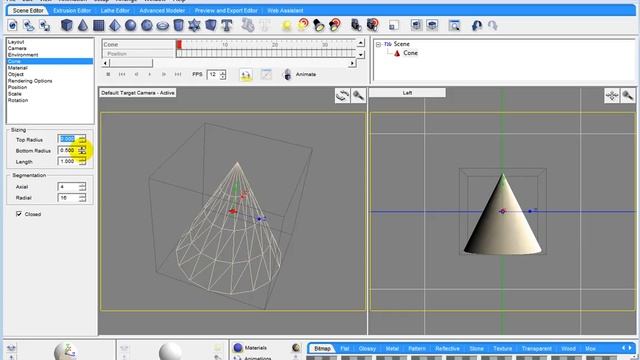
Task: Add a point light with bulb icon
Action: (x=287, y=25)
